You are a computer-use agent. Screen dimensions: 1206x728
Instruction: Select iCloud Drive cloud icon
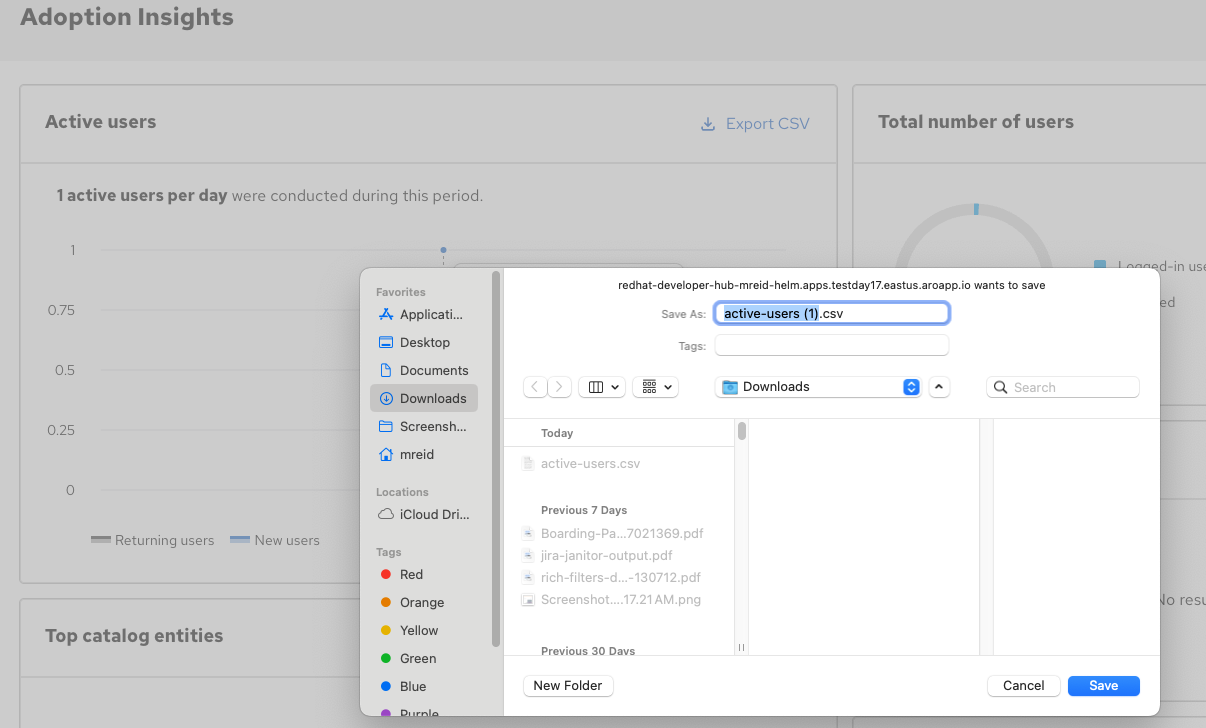(x=386, y=514)
